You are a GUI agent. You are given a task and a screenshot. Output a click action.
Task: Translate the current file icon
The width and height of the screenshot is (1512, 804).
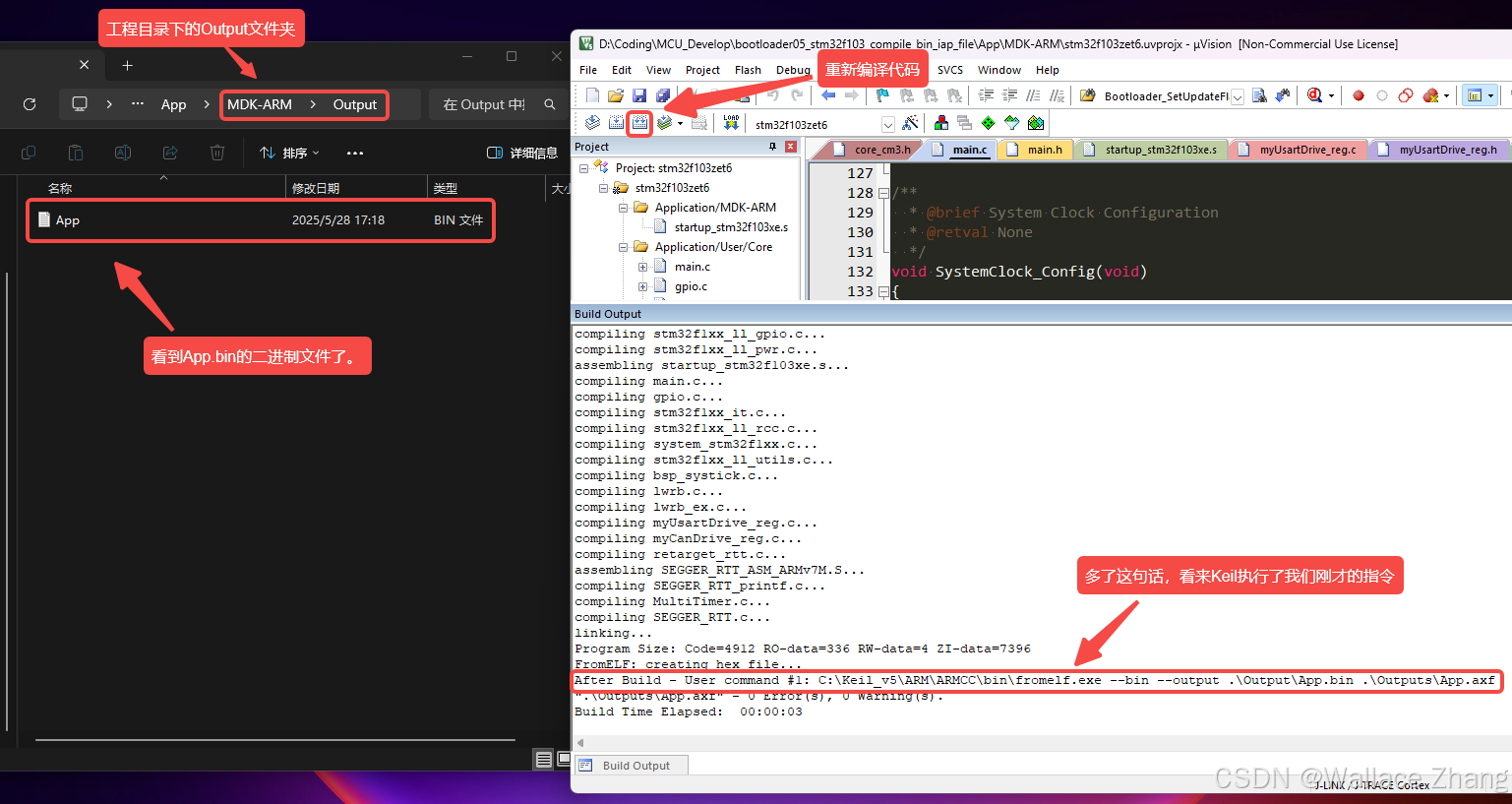592,123
